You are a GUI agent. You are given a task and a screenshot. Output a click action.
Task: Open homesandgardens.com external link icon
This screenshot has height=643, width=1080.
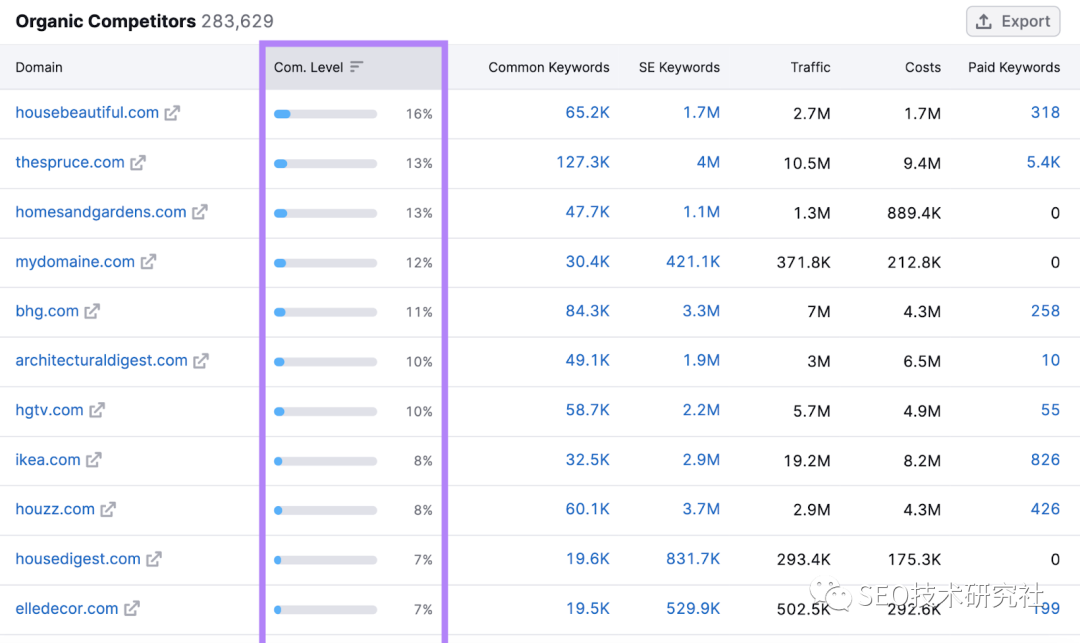click(200, 212)
